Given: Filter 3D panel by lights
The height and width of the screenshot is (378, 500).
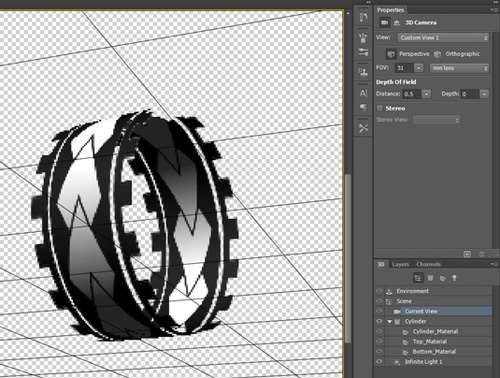Looking at the screenshot, I should click(x=454, y=278).
